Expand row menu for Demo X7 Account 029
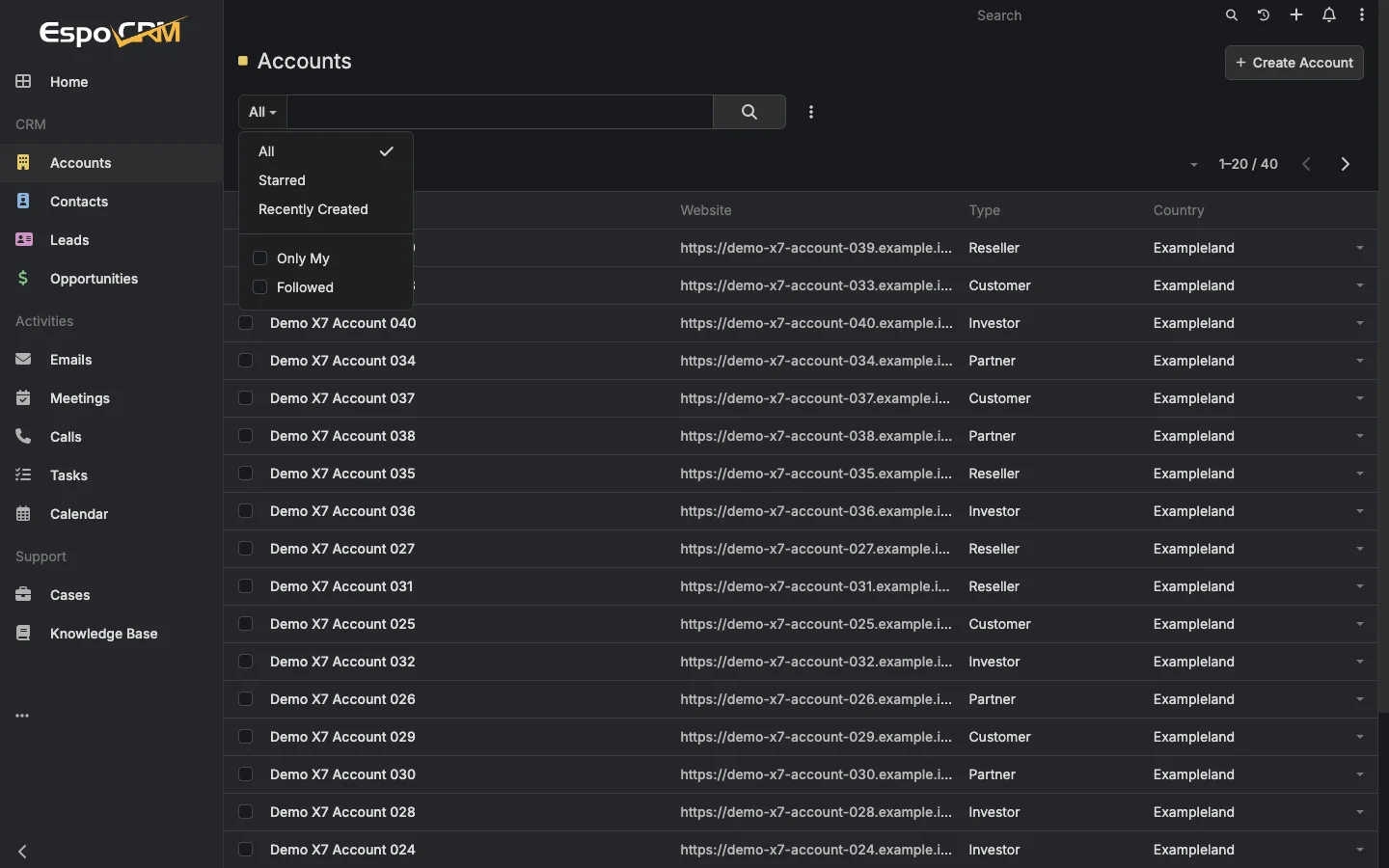 click(1360, 737)
